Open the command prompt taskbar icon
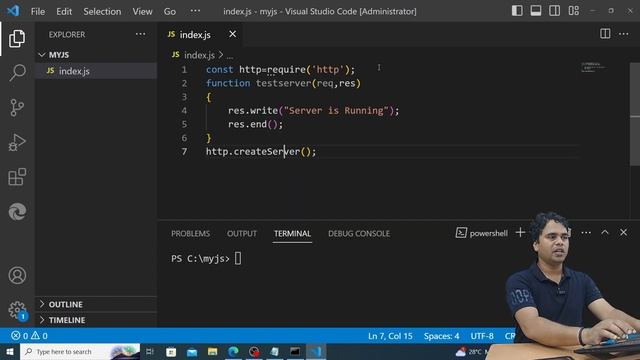Screen dimensions: 640x360 [x=295, y=351]
